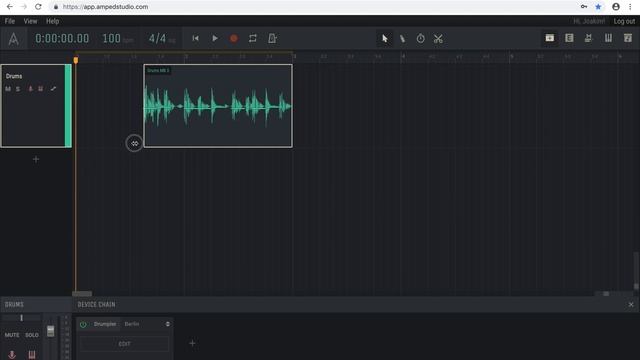Click the MUTE button in mixer strip
The image size is (640, 360).
[x=12, y=335]
